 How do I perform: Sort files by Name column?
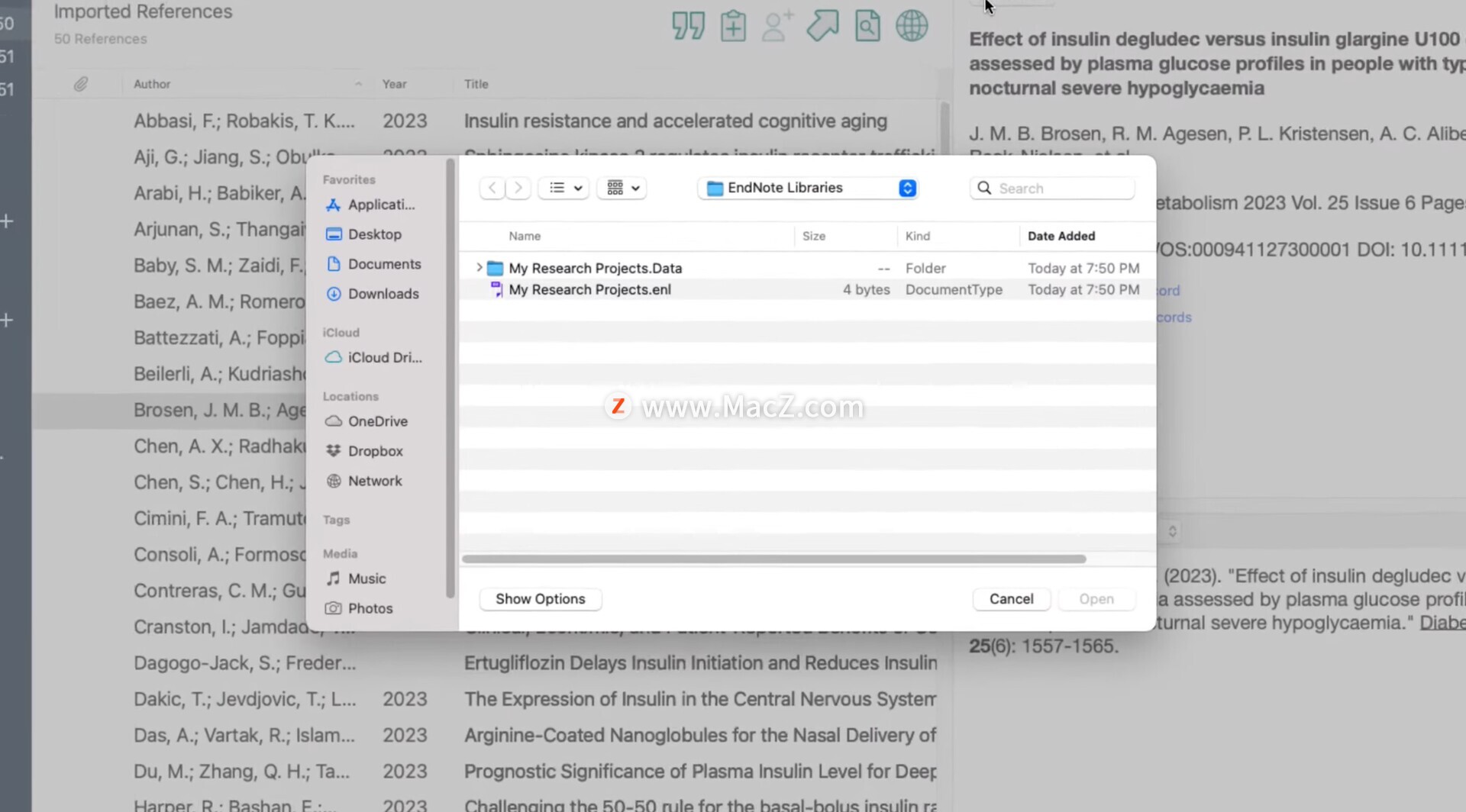click(525, 236)
